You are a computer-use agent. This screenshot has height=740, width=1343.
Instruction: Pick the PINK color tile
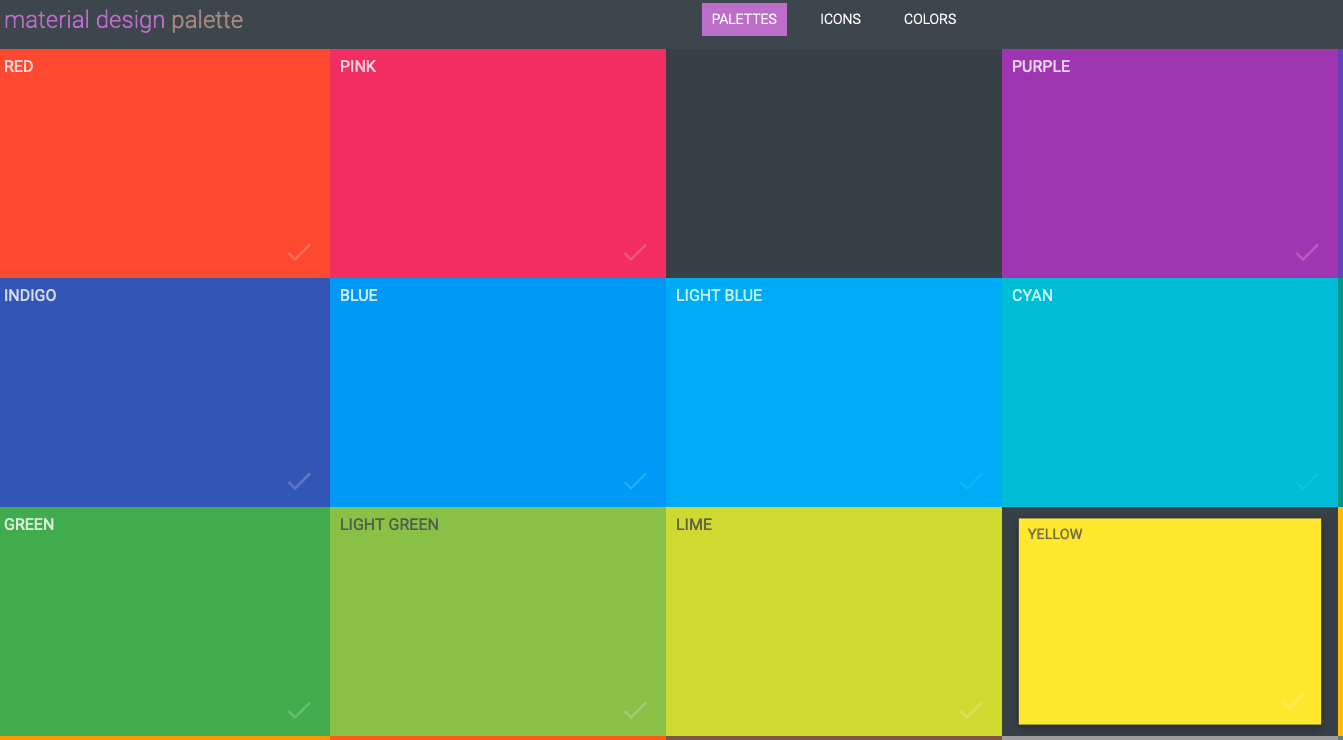(x=497, y=160)
